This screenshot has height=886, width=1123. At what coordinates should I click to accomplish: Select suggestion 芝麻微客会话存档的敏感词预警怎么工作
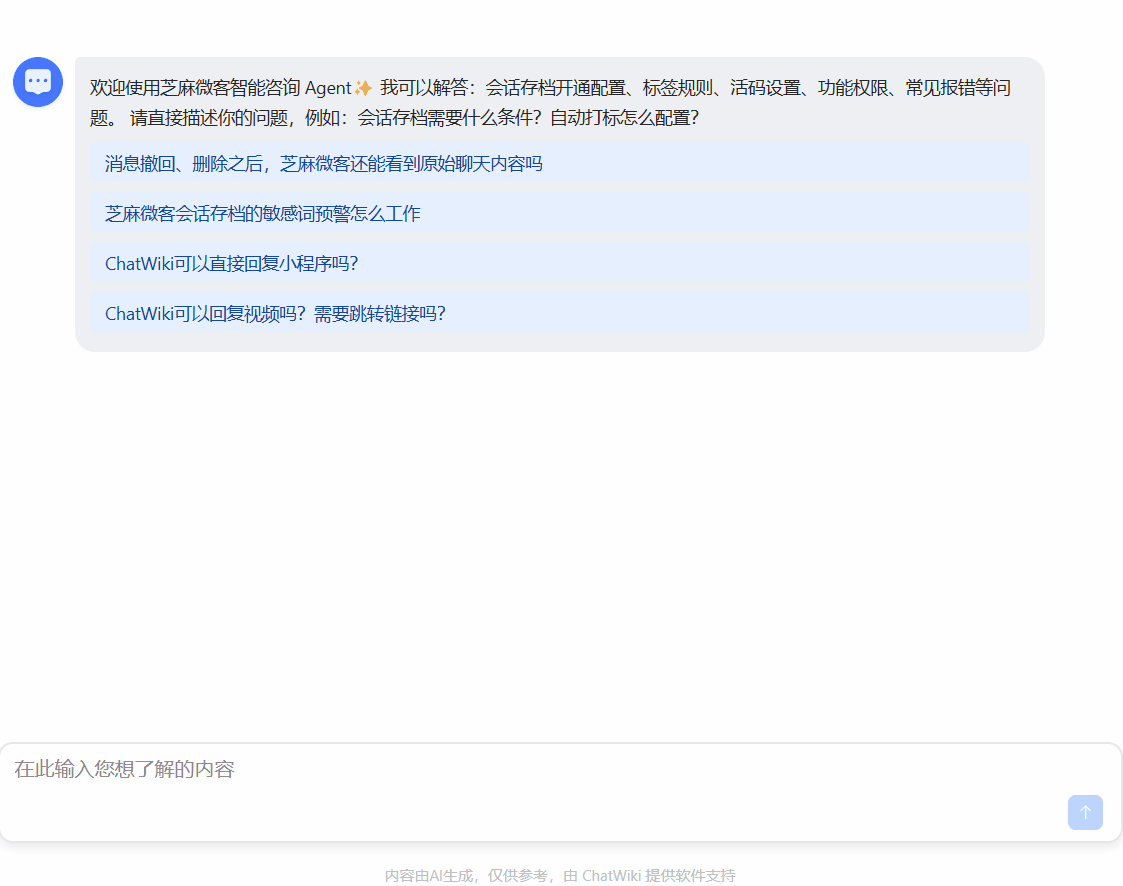560,213
